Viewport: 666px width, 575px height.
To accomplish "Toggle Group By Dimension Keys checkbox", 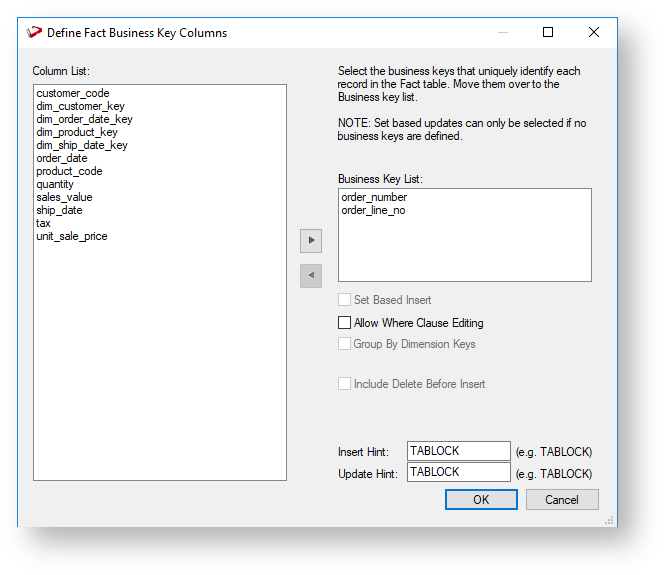I will coord(345,344).
